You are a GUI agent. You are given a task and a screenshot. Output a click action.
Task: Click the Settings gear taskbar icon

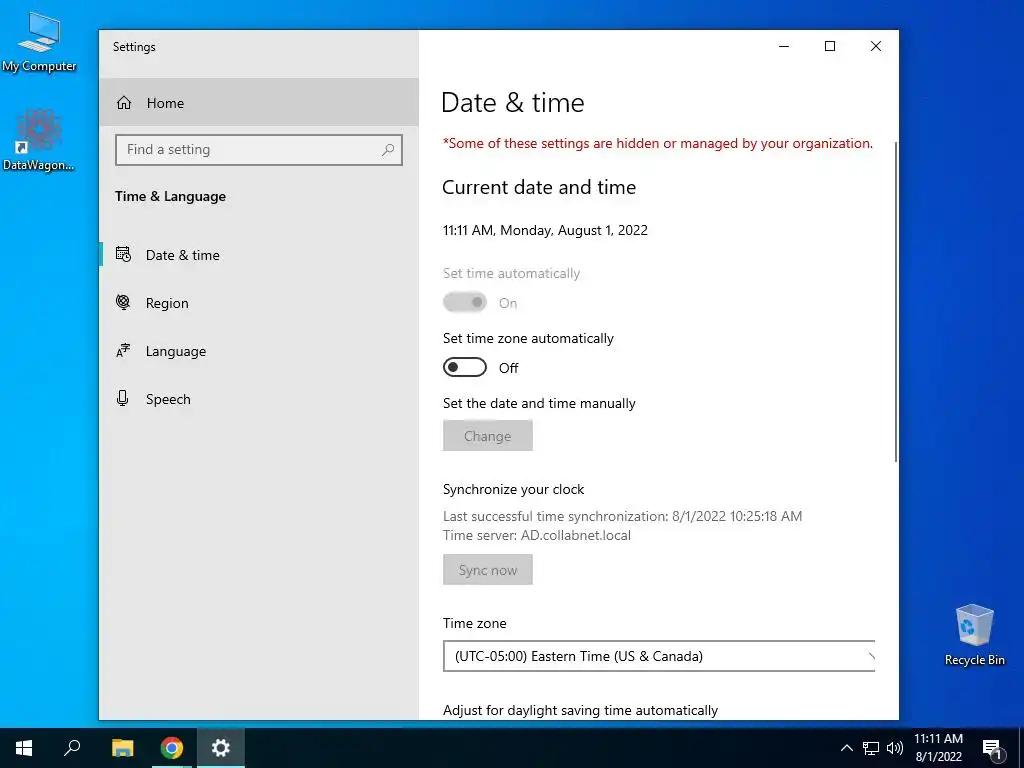pos(221,748)
